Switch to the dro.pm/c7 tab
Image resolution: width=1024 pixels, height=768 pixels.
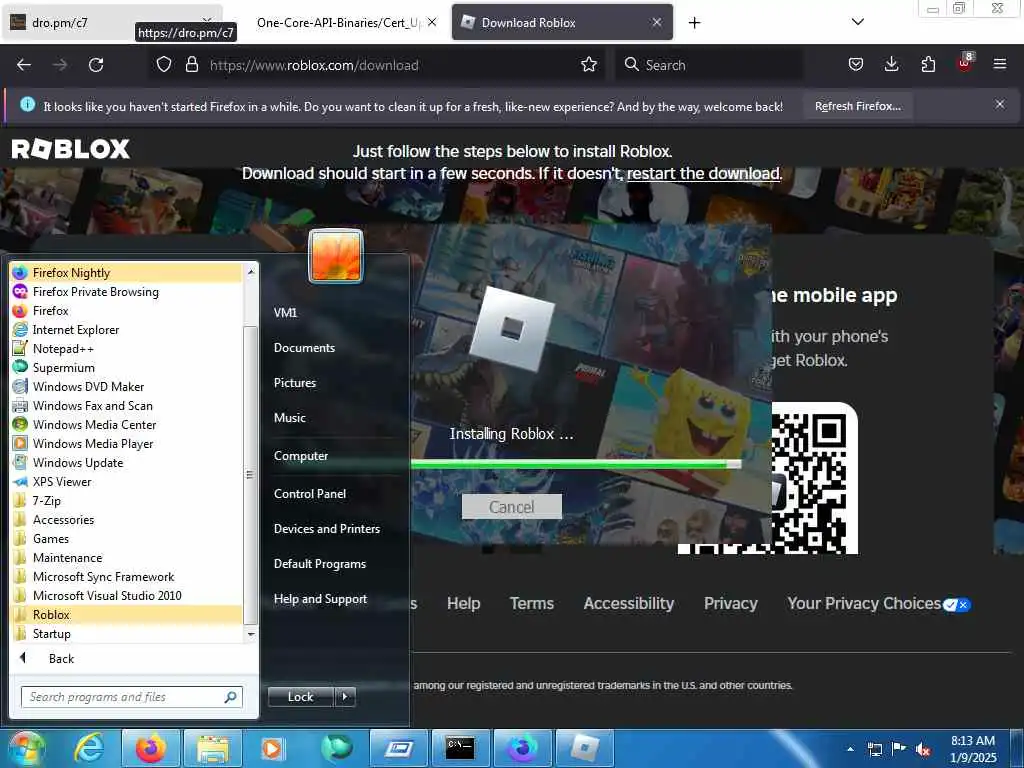tap(111, 23)
